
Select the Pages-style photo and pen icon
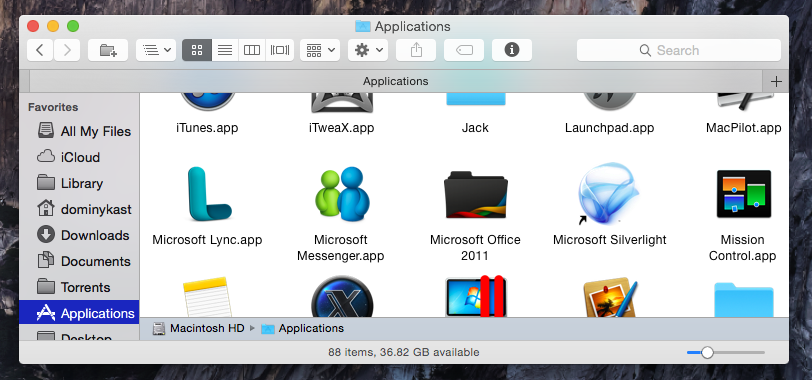610,297
